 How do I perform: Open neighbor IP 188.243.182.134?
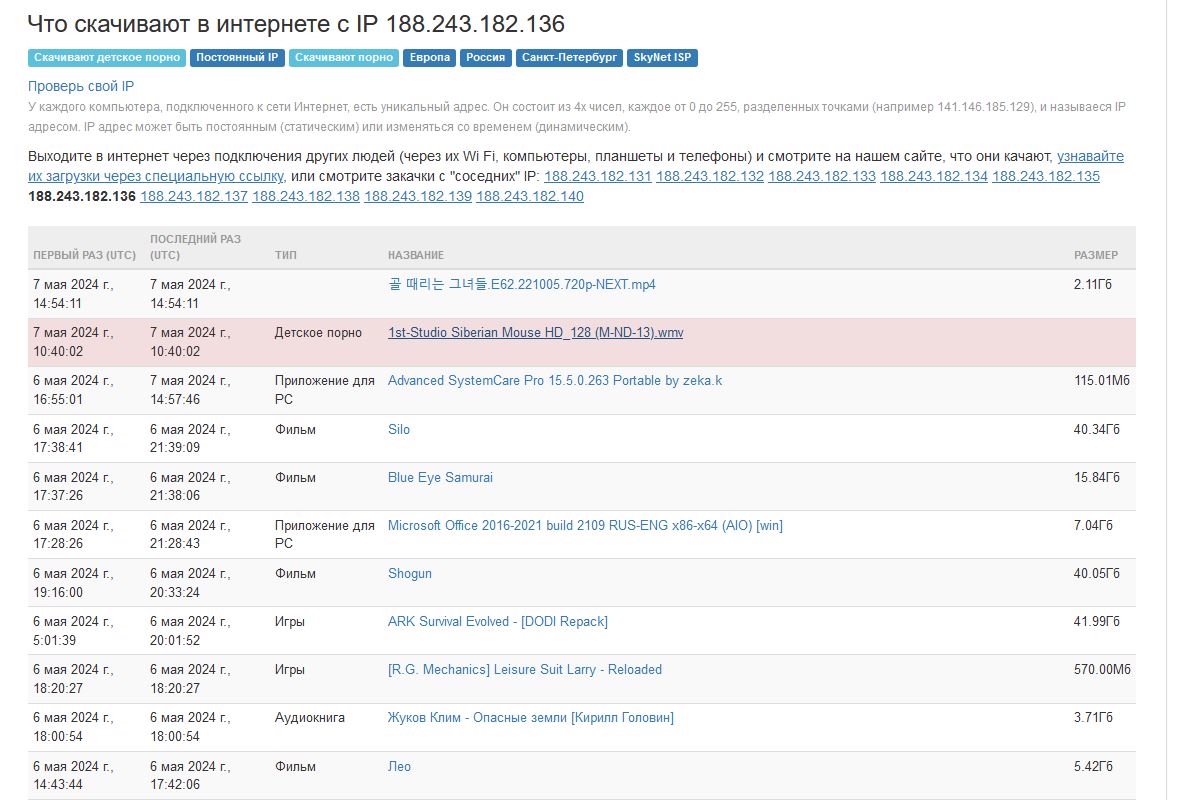click(934, 176)
